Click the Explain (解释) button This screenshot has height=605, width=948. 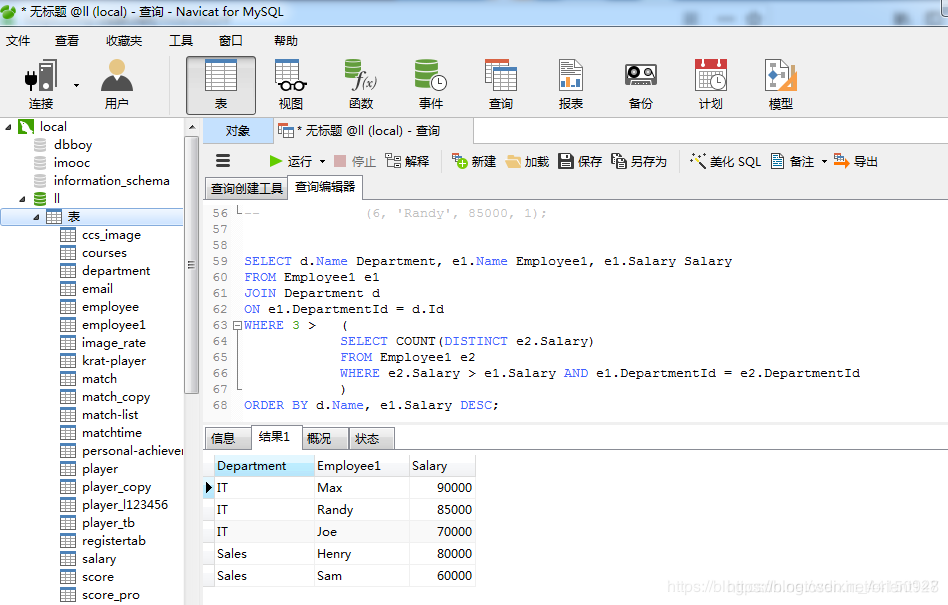click(x=407, y=161)
